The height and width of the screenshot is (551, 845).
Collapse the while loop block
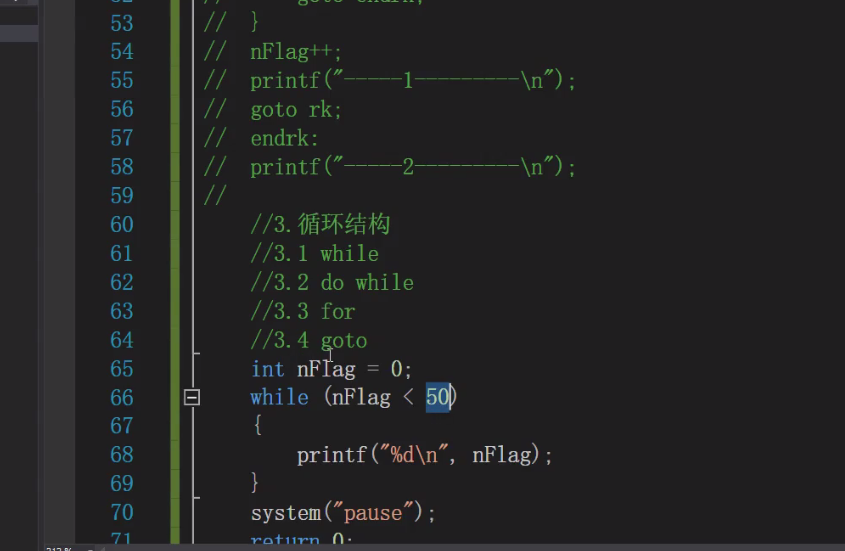(192, 397)
